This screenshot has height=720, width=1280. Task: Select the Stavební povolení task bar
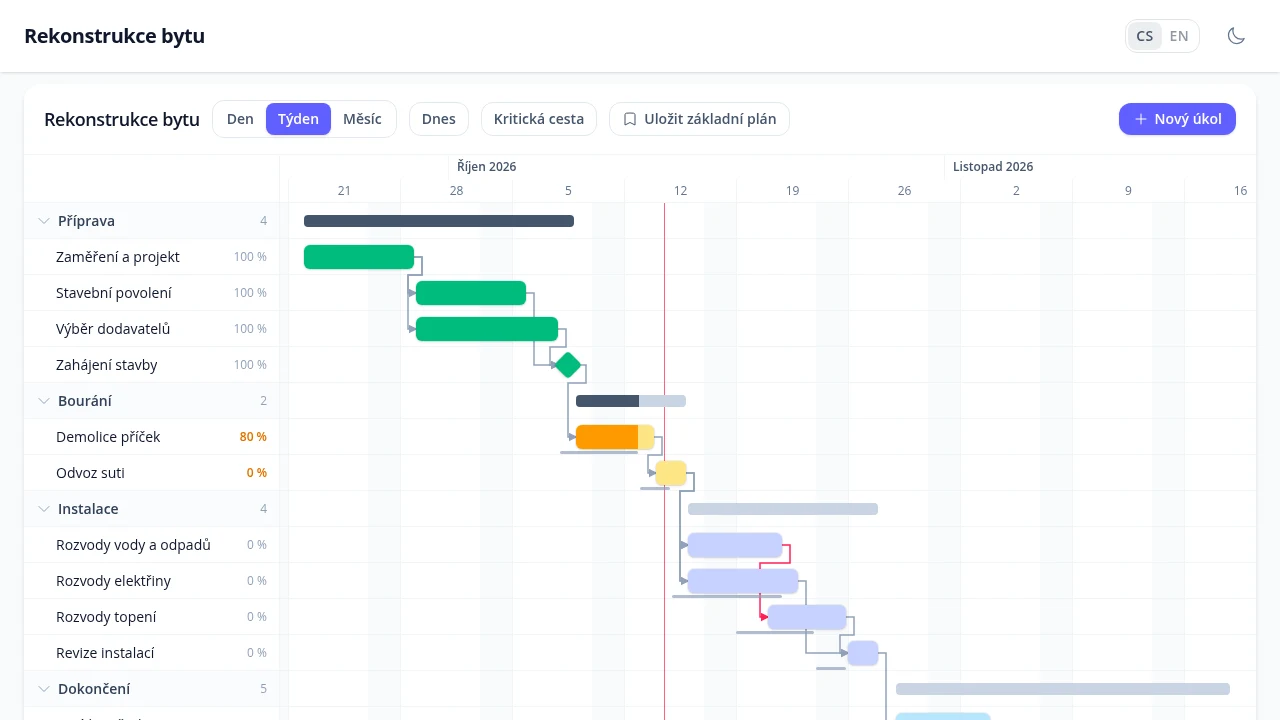tap(471, 293)
